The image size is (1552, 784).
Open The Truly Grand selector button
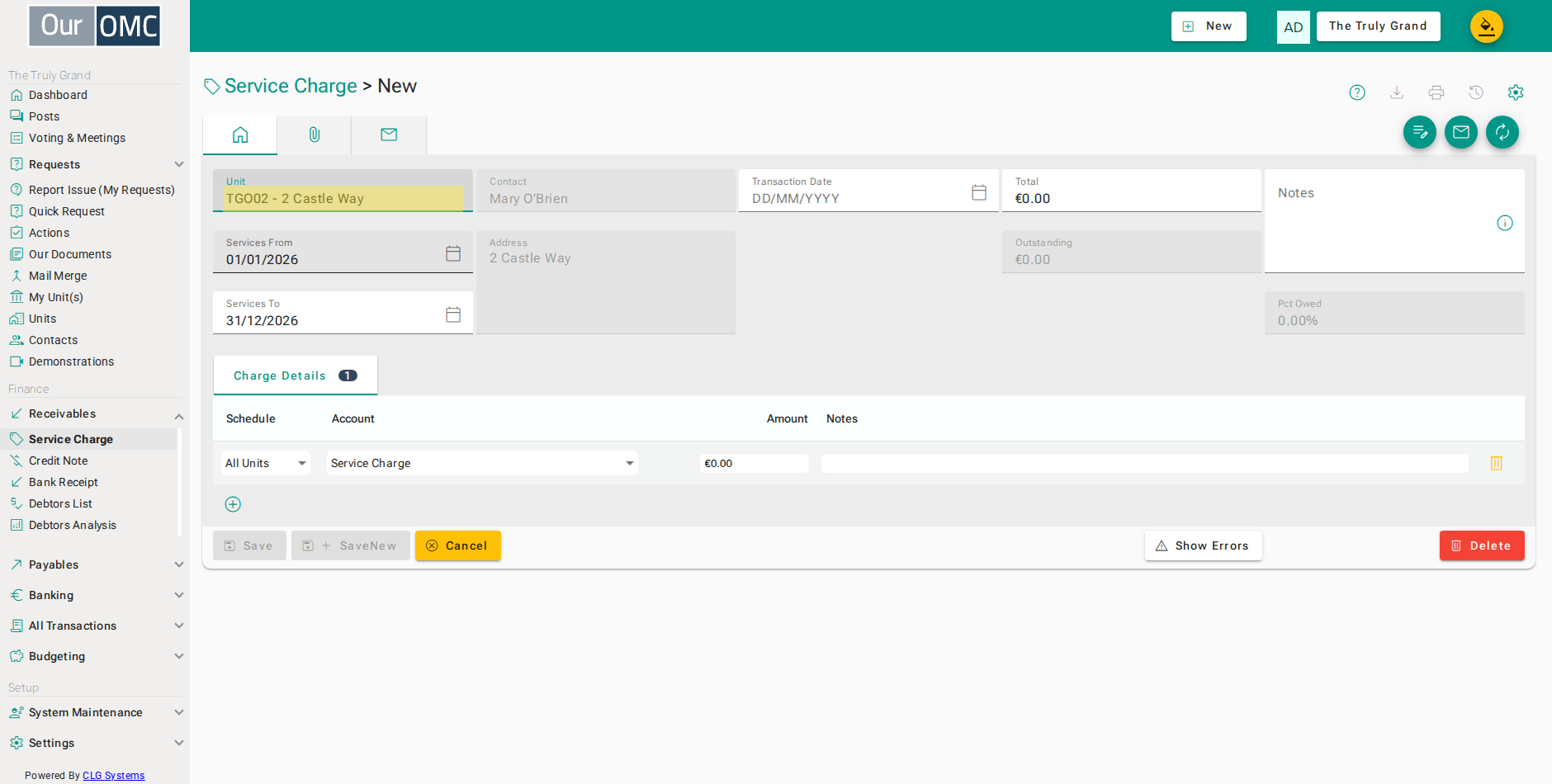[1378, 26]
